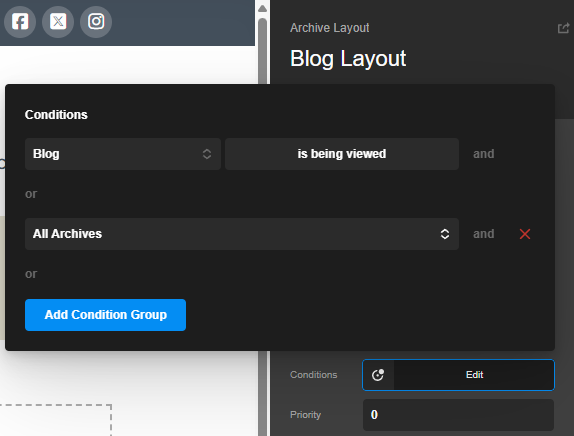Click the Add Condition Group button
Viewport: 574px width, 436px height.
click(105, 315)
